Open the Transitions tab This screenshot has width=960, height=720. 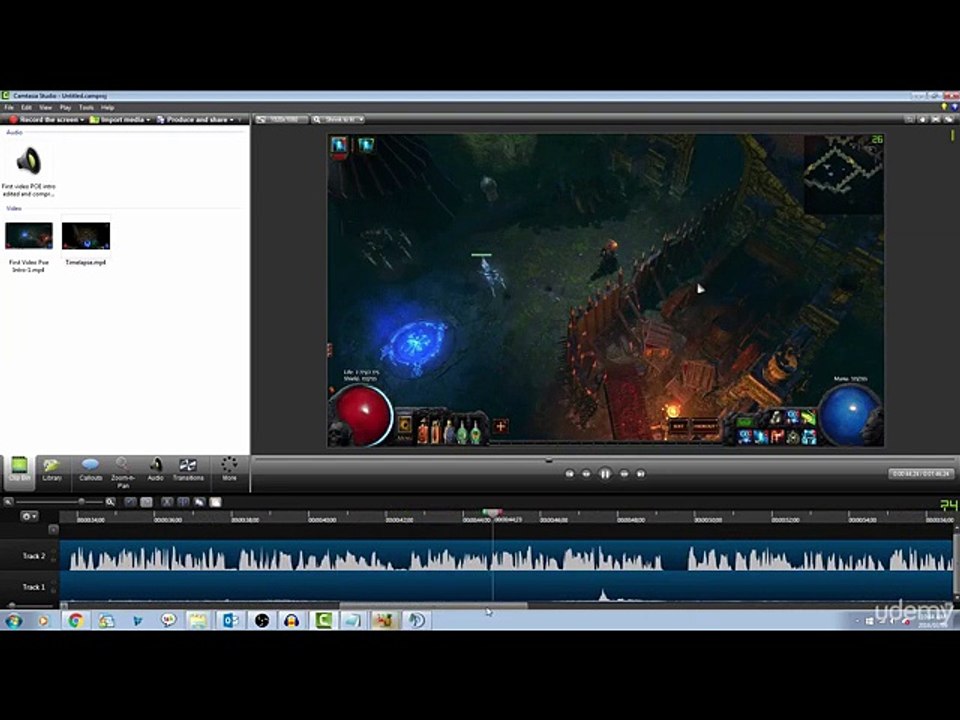[188, 468]
